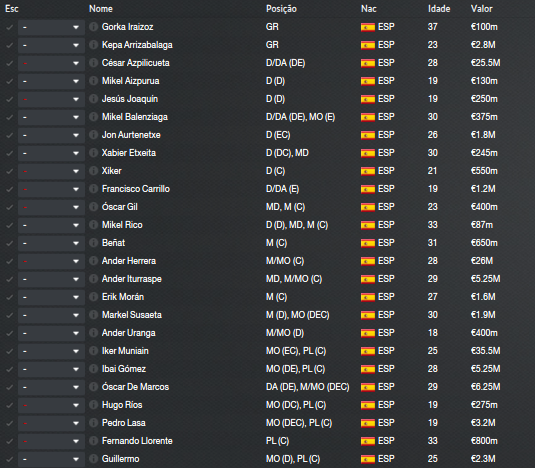The width and height of the screenshot is (535, 470).
Task: Open info icon beside Óscar Gil
Action: pos(93,207)
